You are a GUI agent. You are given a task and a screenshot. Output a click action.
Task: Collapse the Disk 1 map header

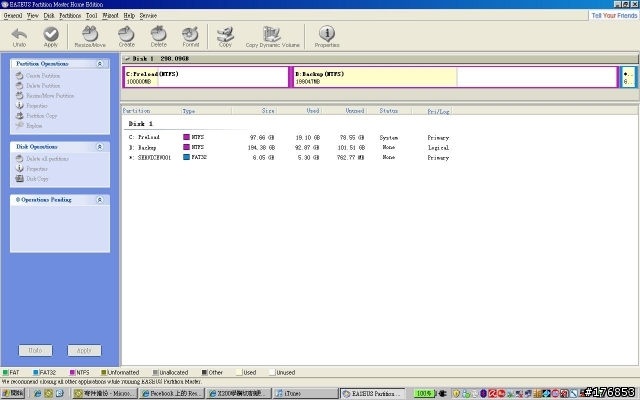click(x=127, y=59)
